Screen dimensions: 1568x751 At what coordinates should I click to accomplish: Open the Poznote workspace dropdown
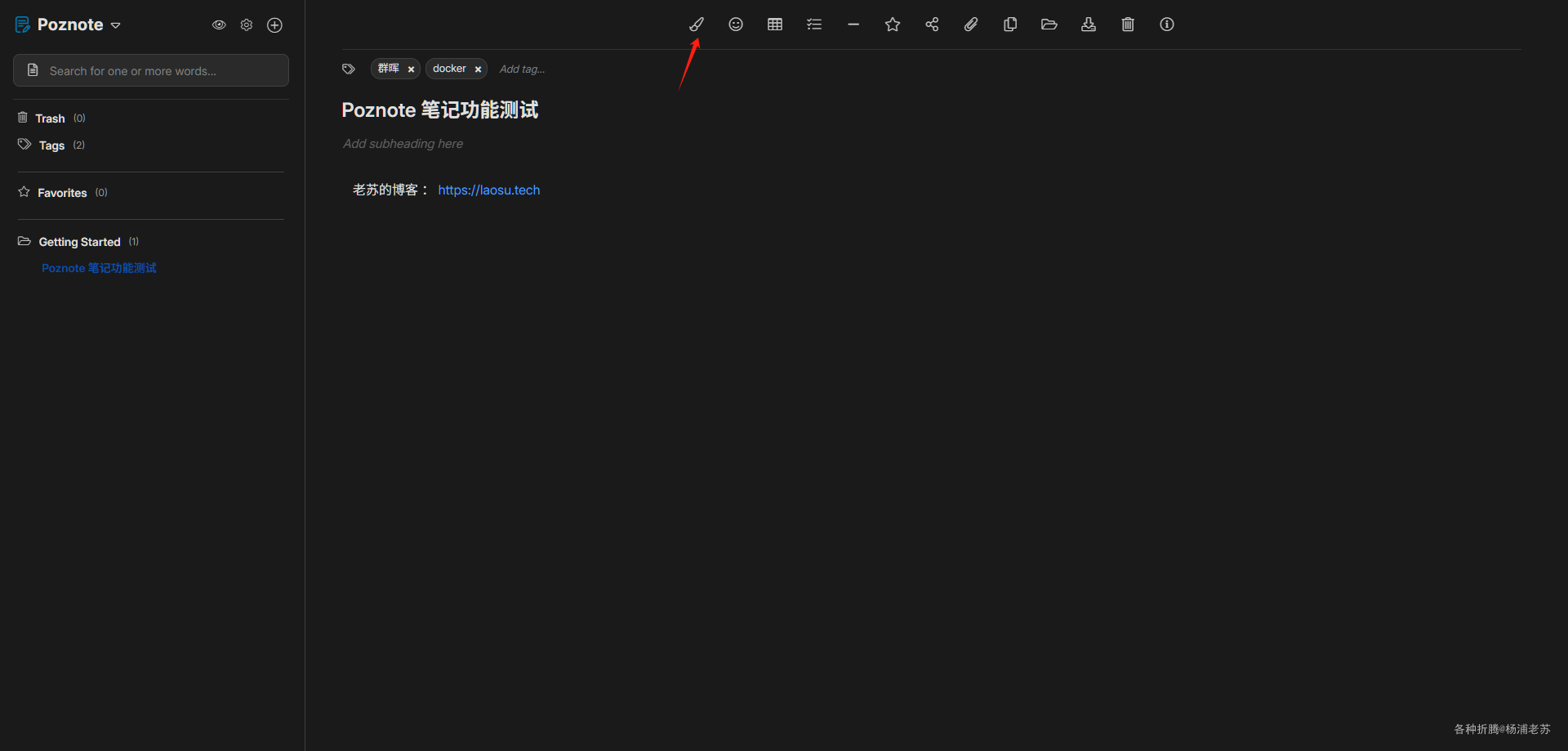coord(116,25)
